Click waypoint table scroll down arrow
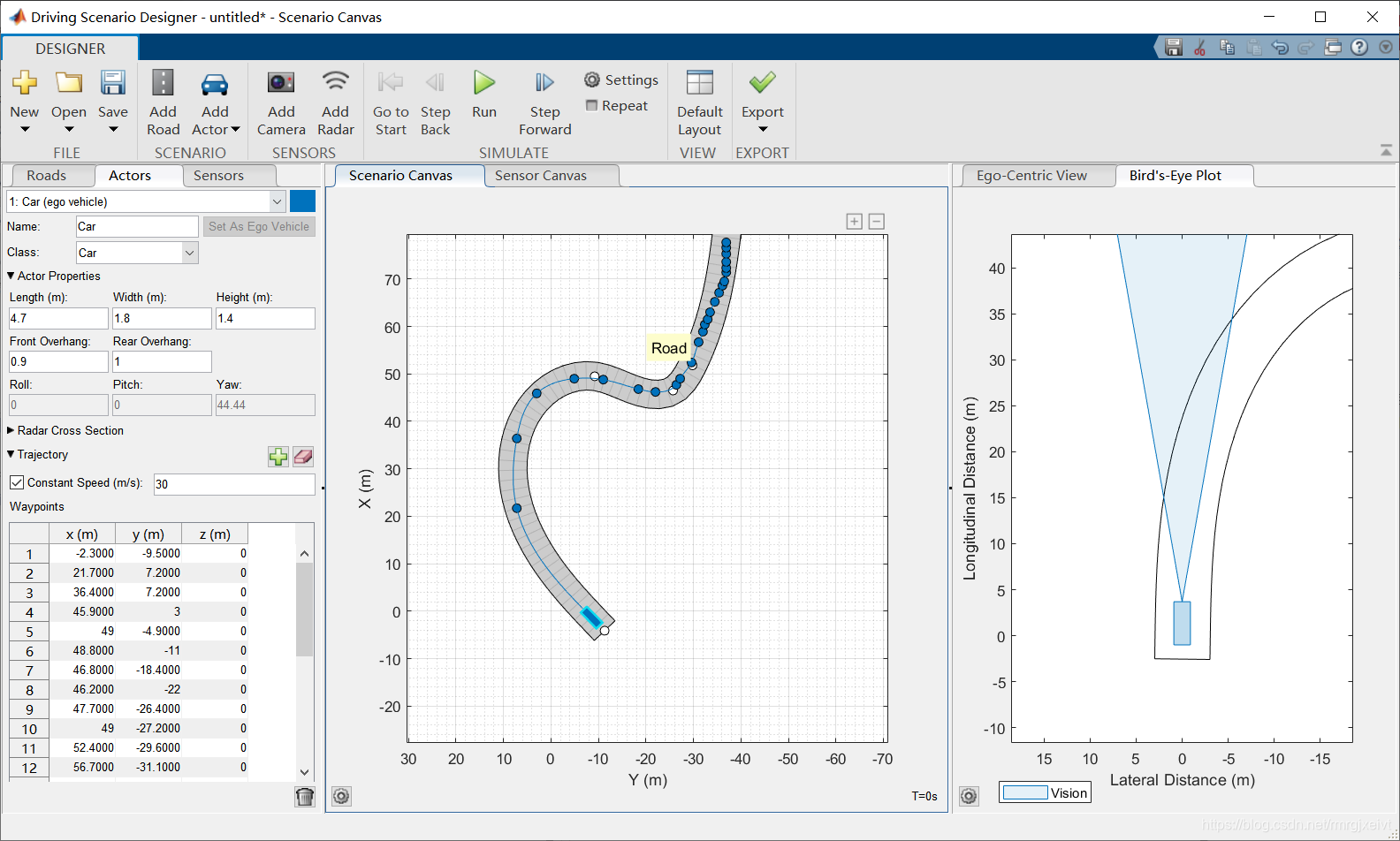Image resolution: width=1400 pixels, height=841 pixels. point(305,771)
